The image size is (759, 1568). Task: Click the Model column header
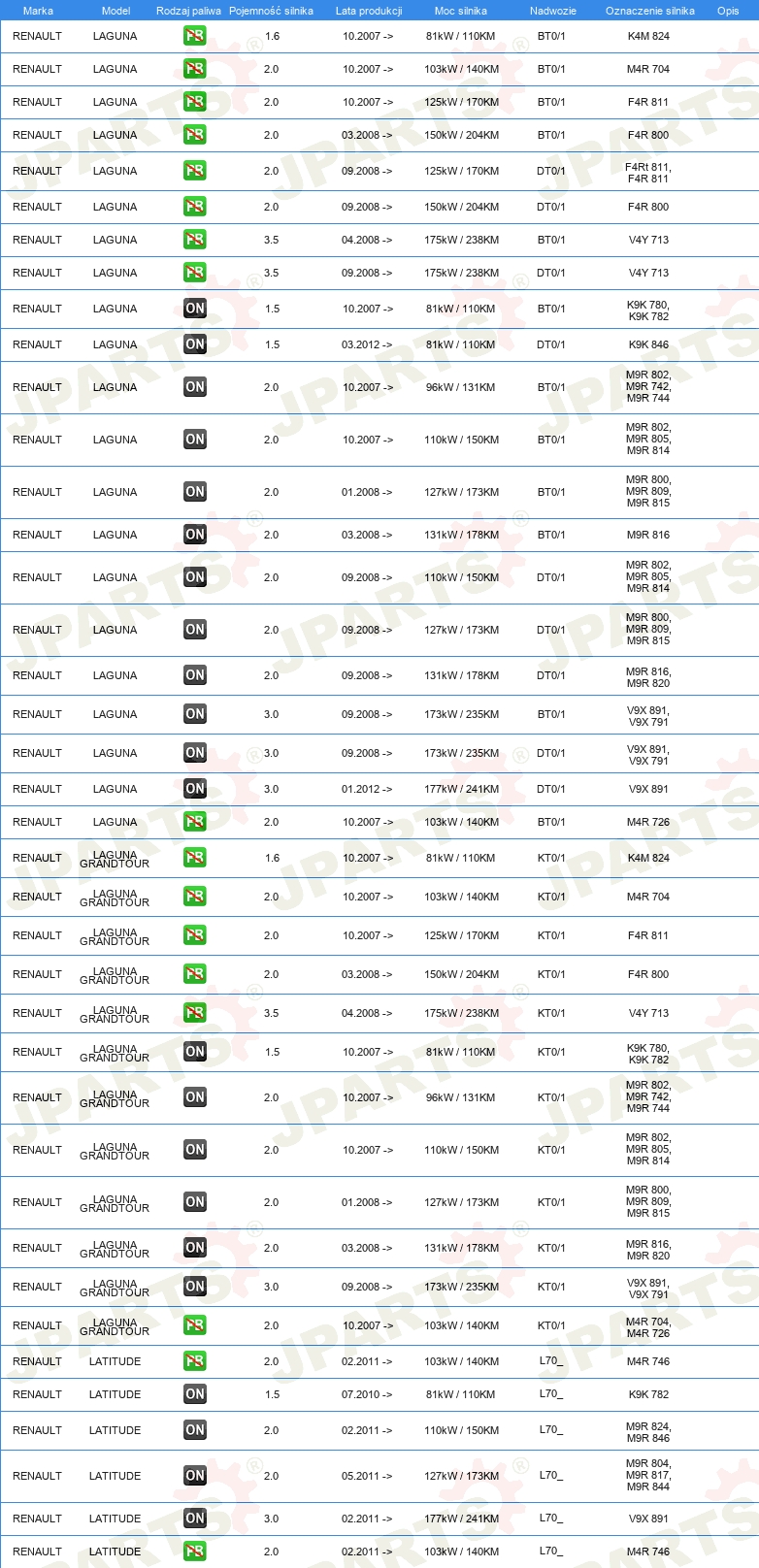pyautogui.click(x=115, y=11)
